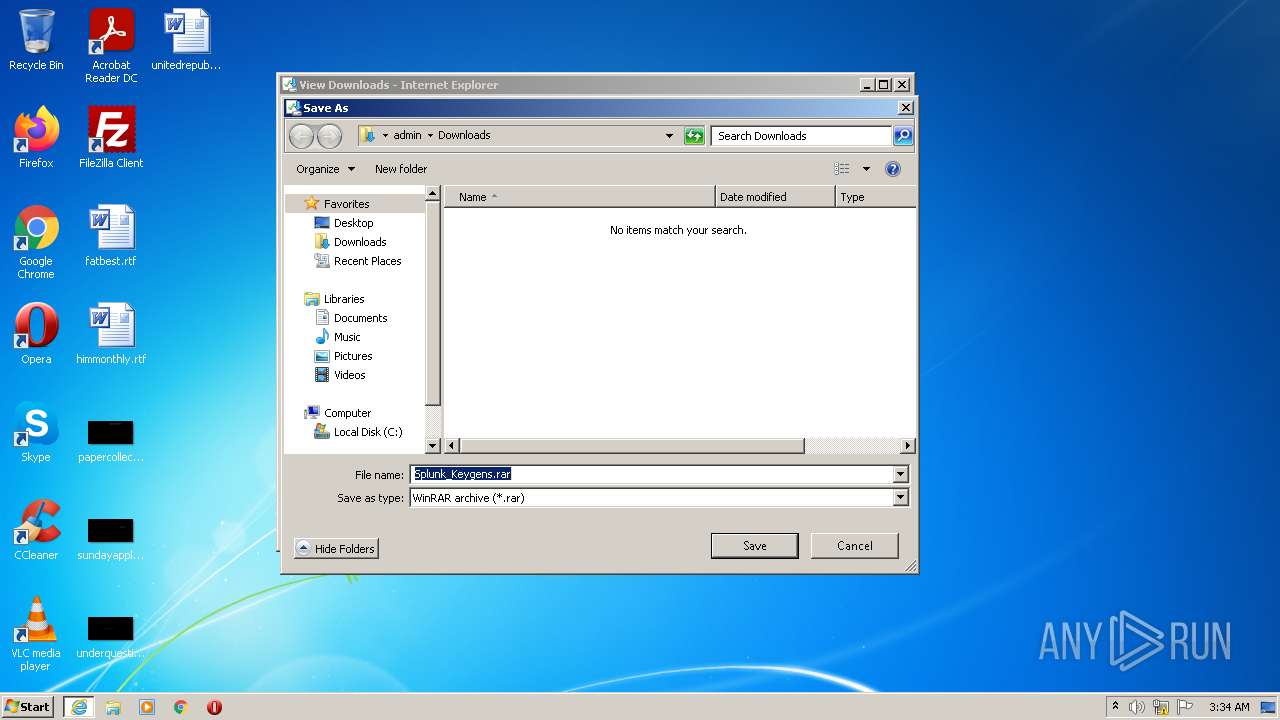Select the Pictures library
This screenshot has width=1280, height=720.
tap(353, 356)
